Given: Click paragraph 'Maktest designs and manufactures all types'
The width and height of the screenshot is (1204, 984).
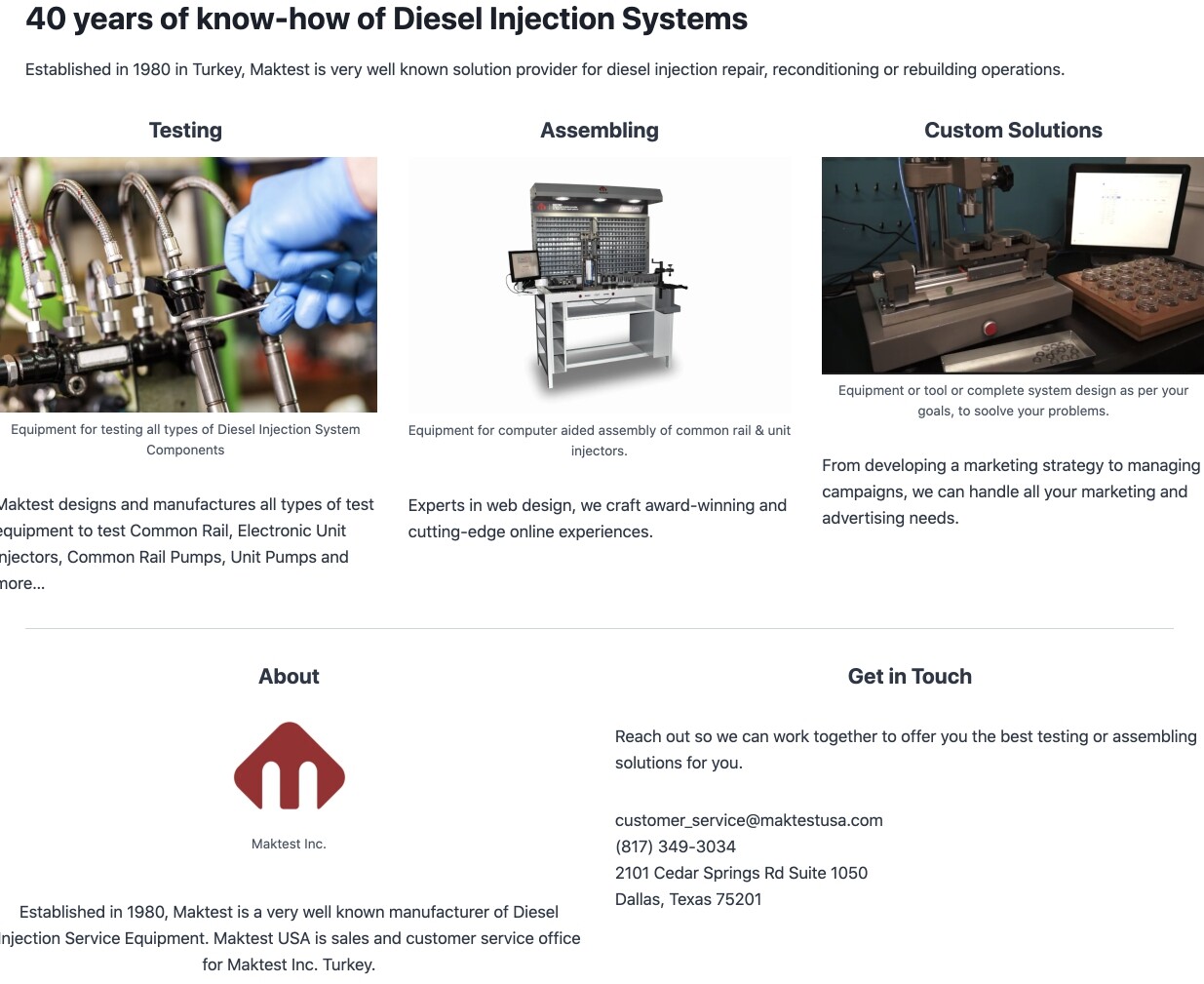Looking at the screenshot, I should pos(187,544).
